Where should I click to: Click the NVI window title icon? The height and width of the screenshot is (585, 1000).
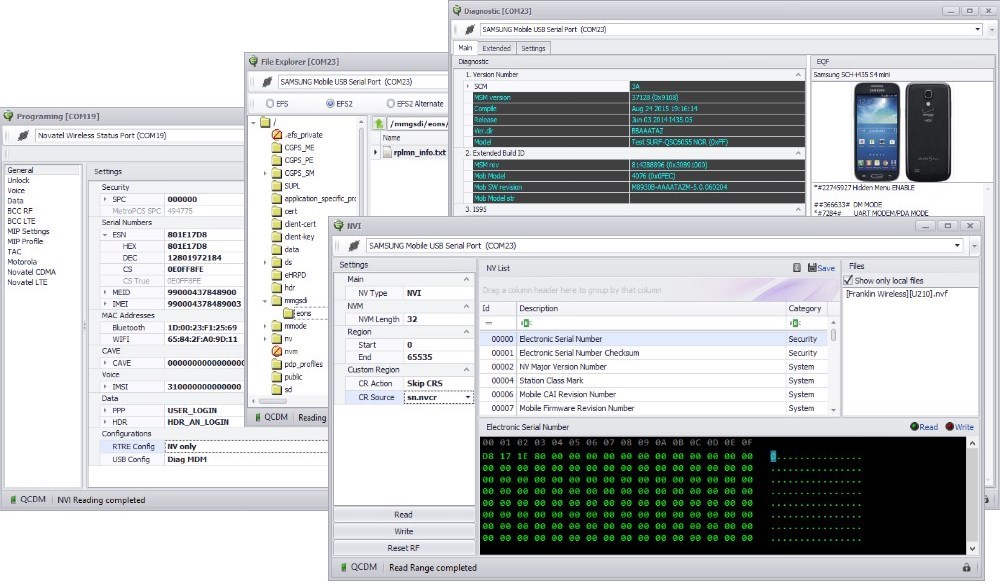click(339, 225)
